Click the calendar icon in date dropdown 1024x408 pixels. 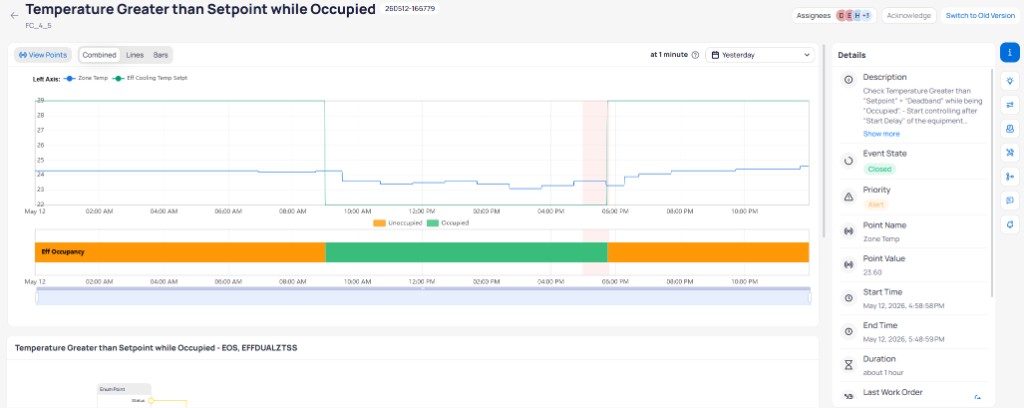click(x=715, y=55)
